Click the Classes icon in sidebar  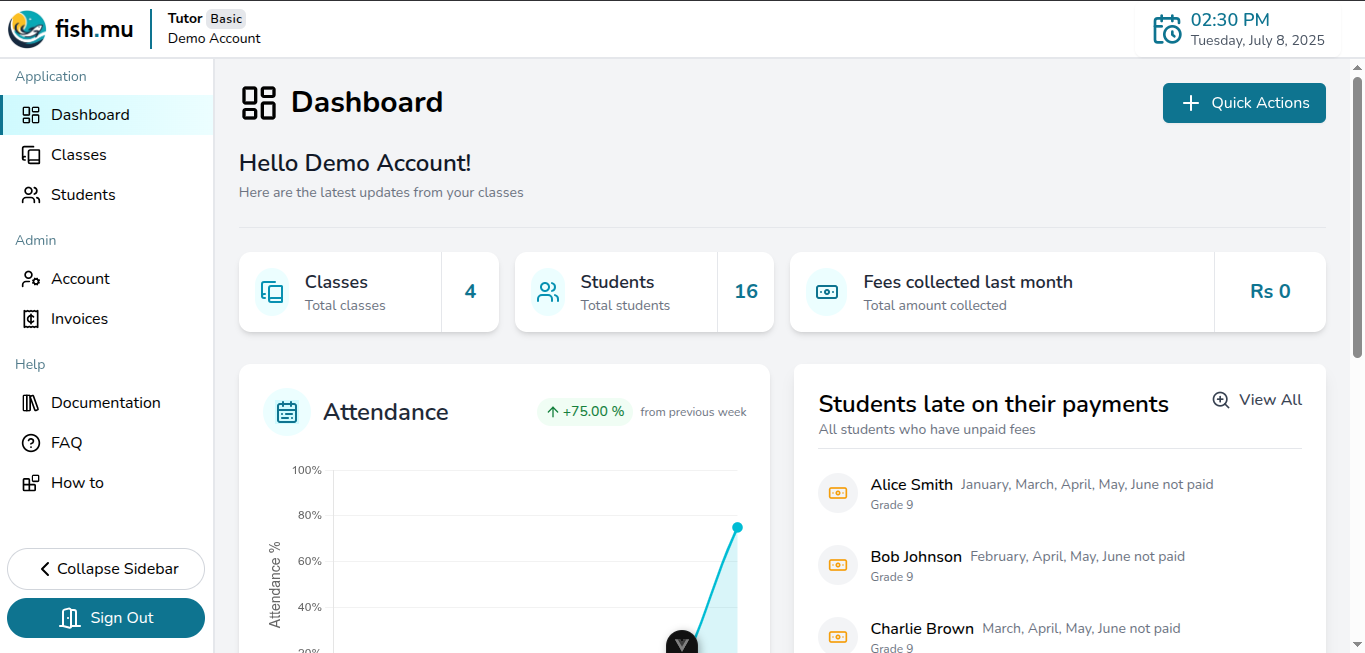point(31,155)
